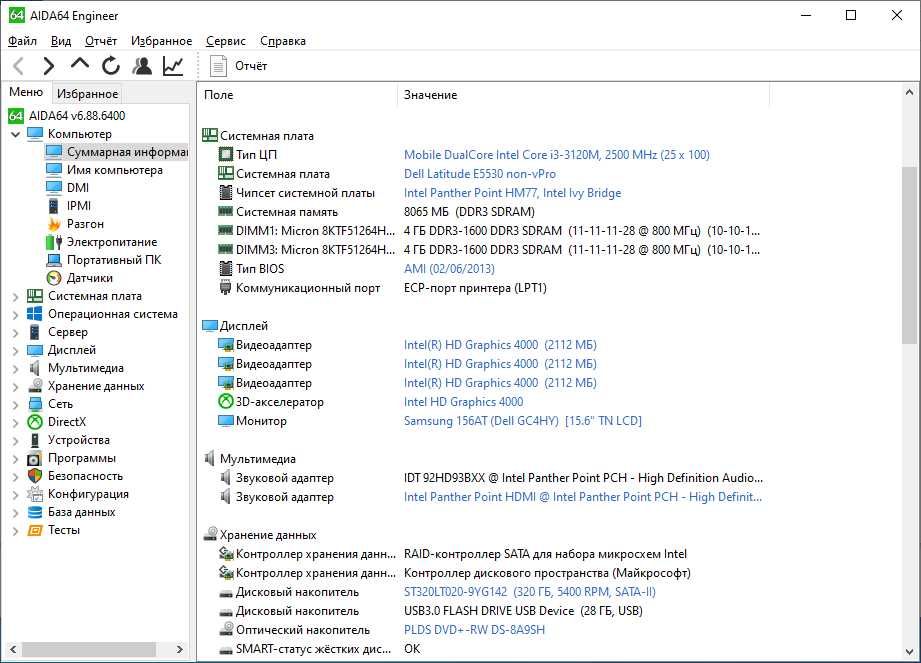The image size is (921, 663).
Task: Open the graph chart toolbar icon
Action: coord(173,66)
